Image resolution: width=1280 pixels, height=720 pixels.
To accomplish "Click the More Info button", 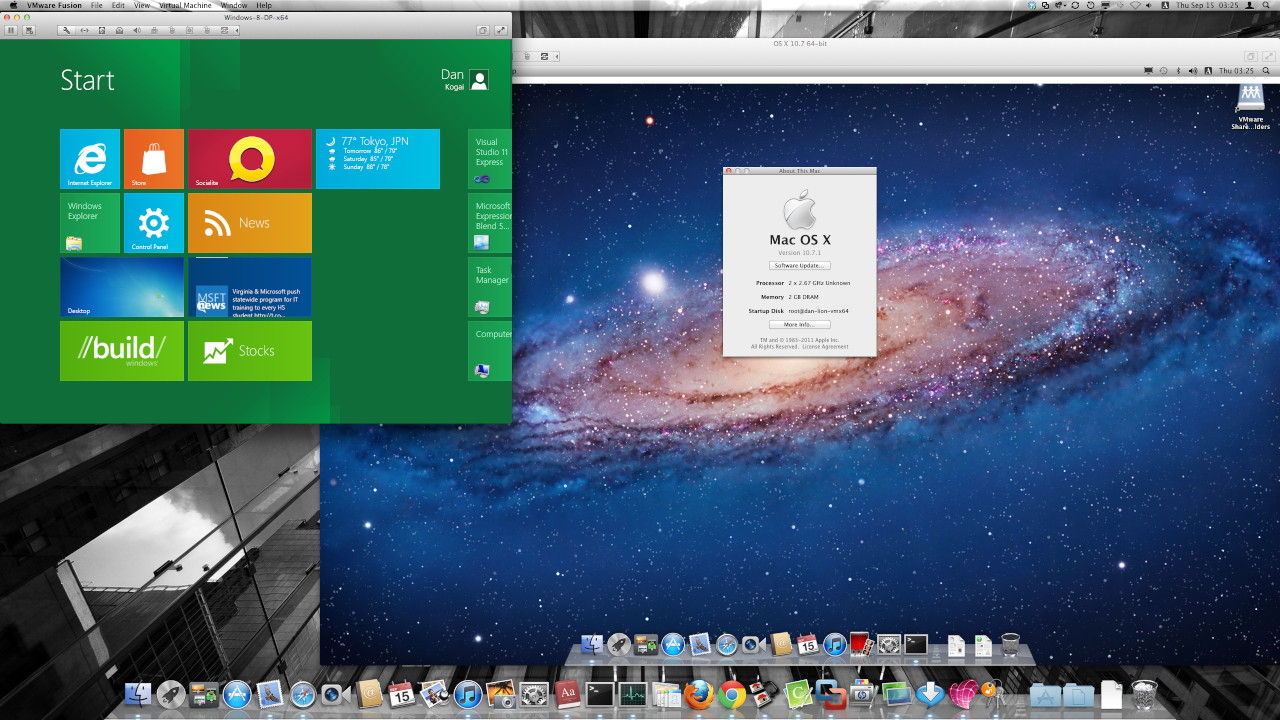I will coord(799,324).
